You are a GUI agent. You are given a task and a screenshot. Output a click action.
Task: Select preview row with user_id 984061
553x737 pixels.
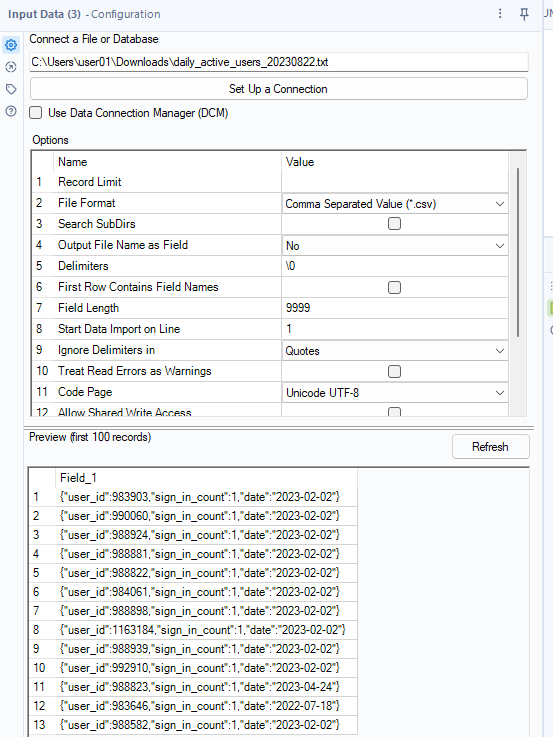coord(193,592)
